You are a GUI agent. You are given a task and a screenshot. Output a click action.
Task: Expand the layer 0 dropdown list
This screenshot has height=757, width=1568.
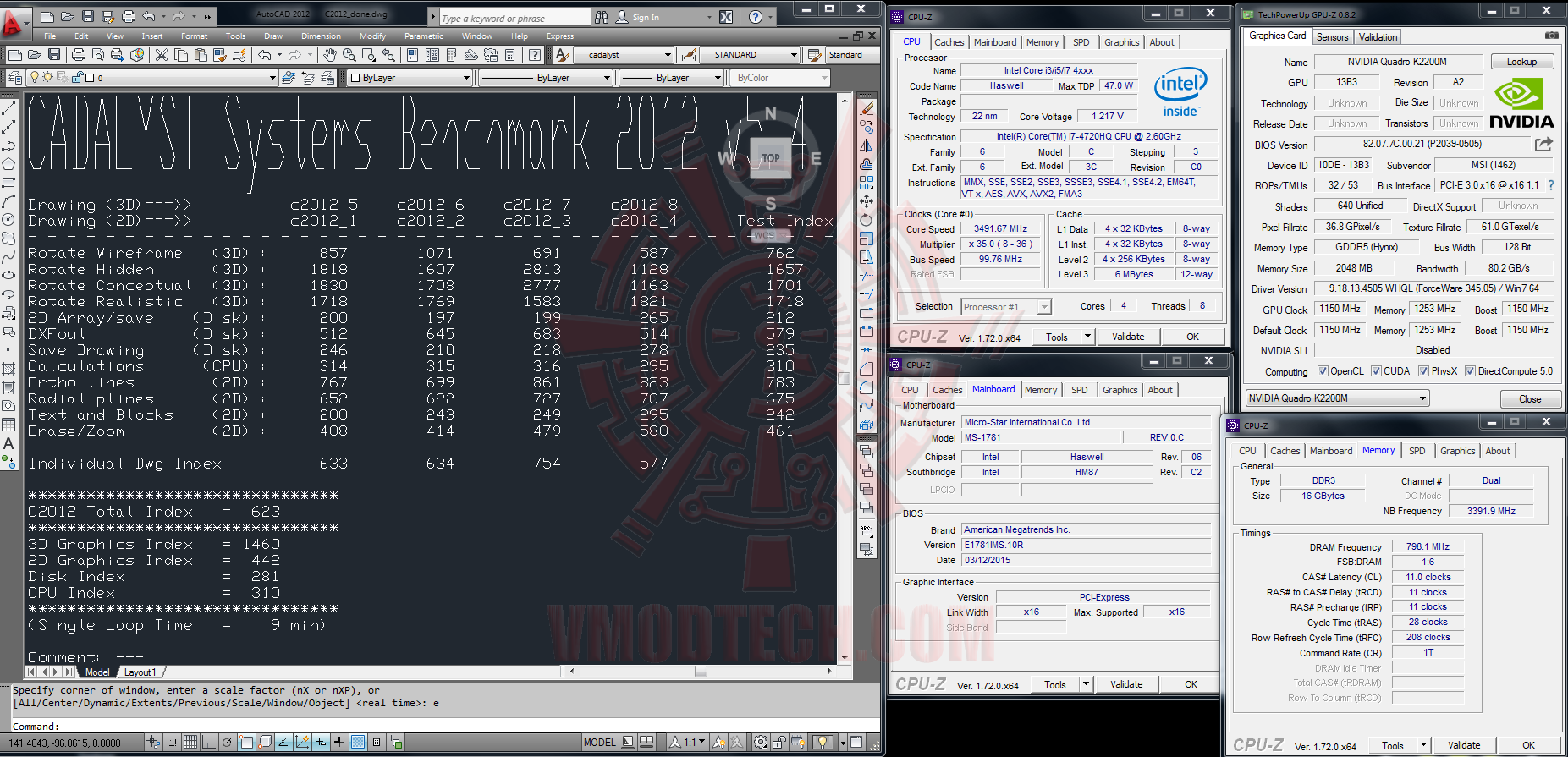click(272, 78)
